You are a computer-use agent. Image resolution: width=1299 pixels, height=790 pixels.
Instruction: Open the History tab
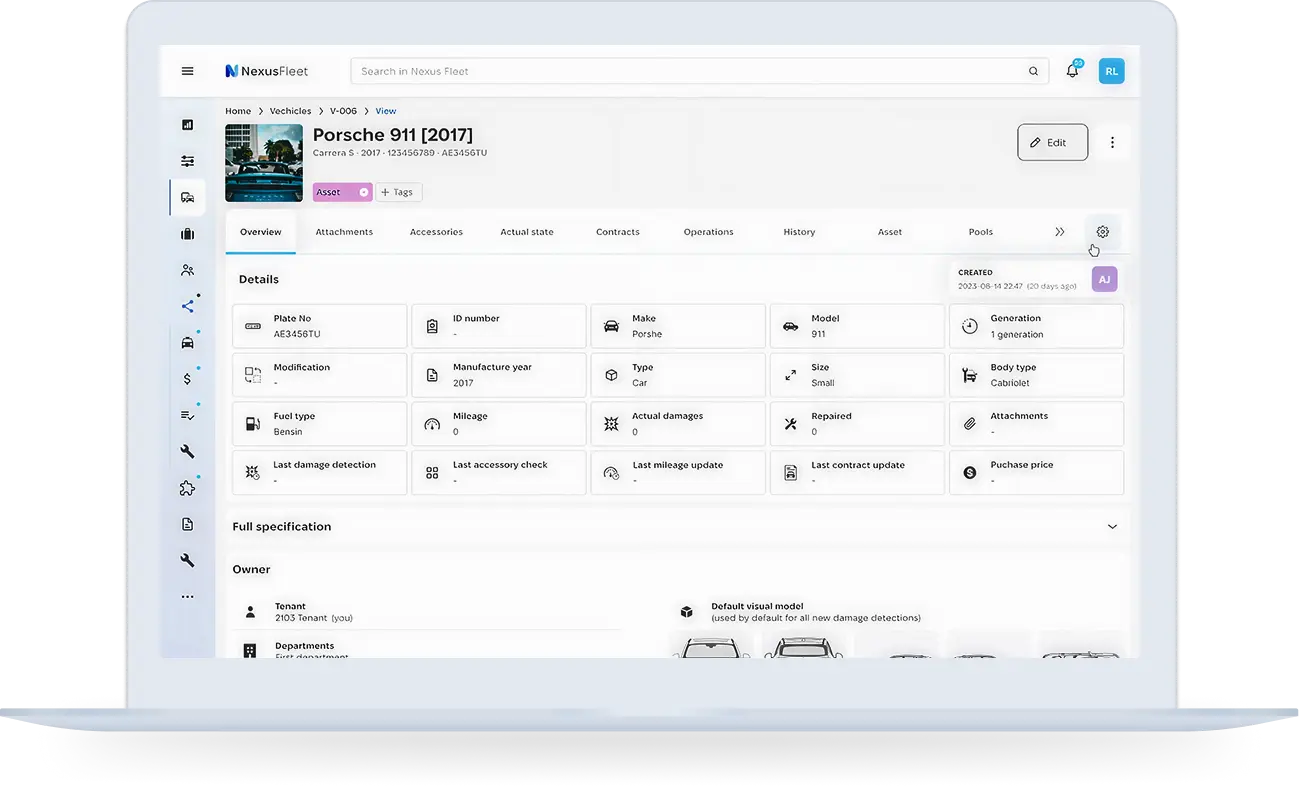pyautogui.click(x=799, y=232)
